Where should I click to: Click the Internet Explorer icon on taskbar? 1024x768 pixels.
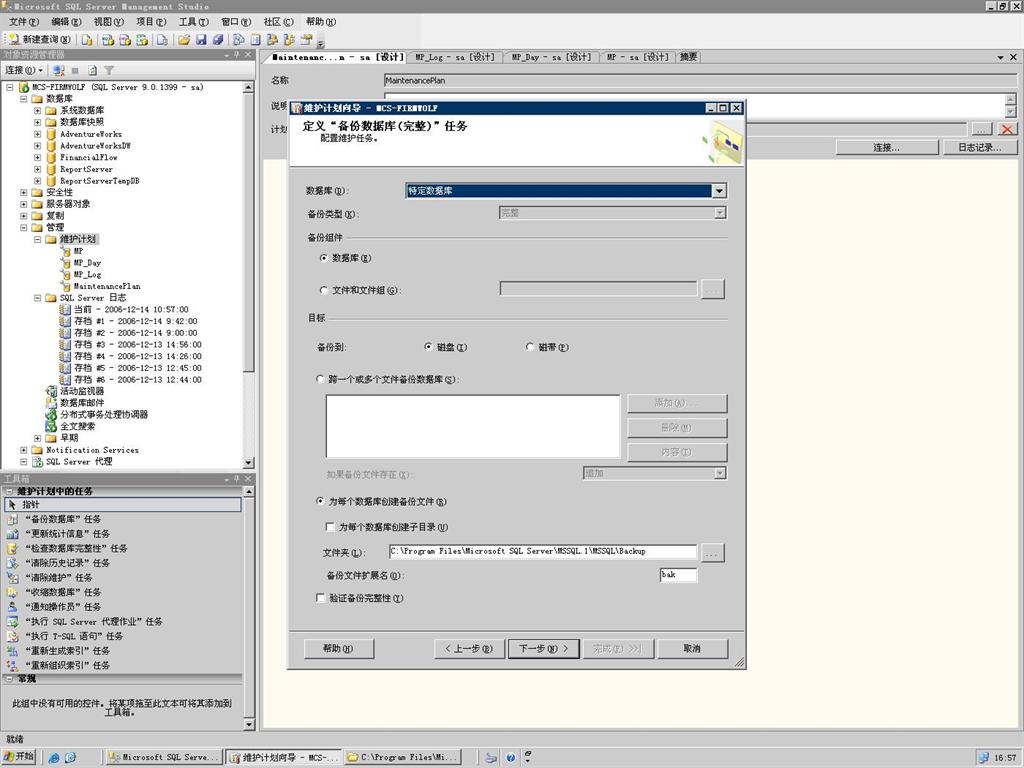pyautogui.click(x=54, y=758)
